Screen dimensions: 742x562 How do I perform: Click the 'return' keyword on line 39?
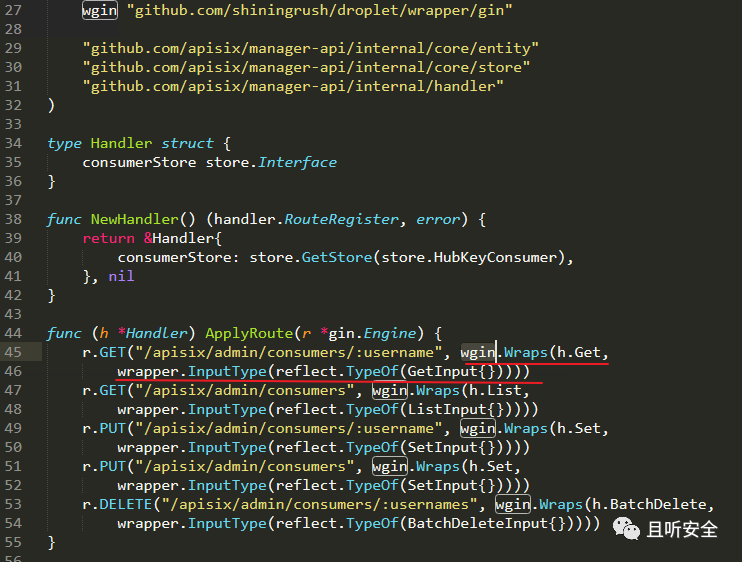coord(108,238)
